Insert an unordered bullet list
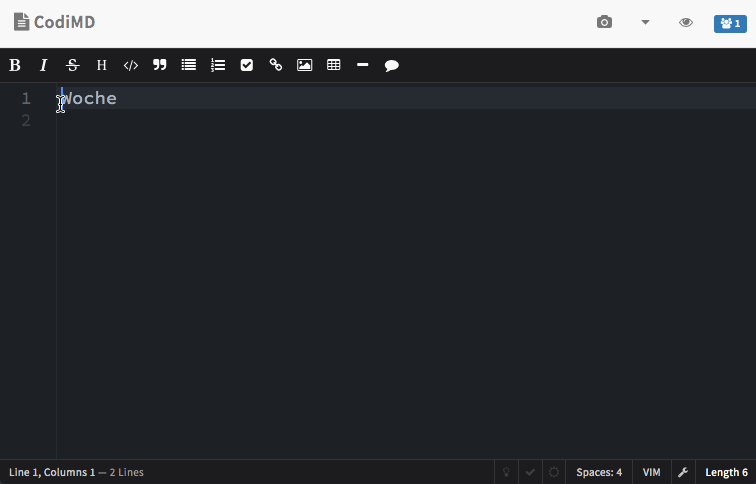This screenshot has width=756, height=484. 189,65
